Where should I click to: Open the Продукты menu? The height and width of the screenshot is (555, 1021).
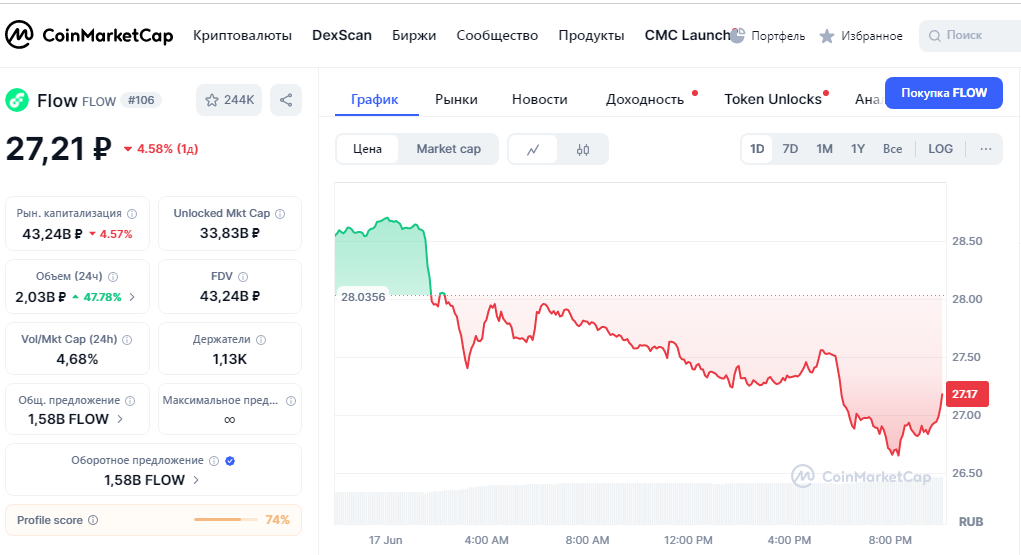(x=591, y=36)
